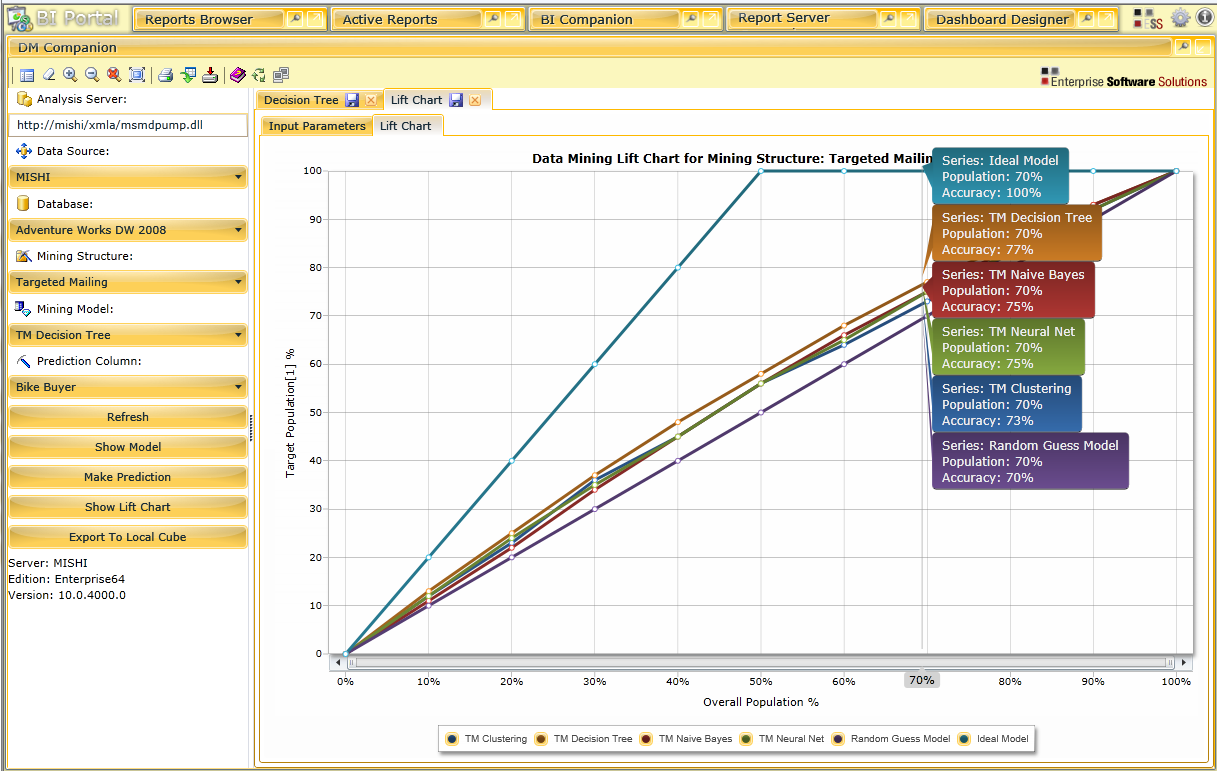Click the Show Model button

click(x=128, y=447)
